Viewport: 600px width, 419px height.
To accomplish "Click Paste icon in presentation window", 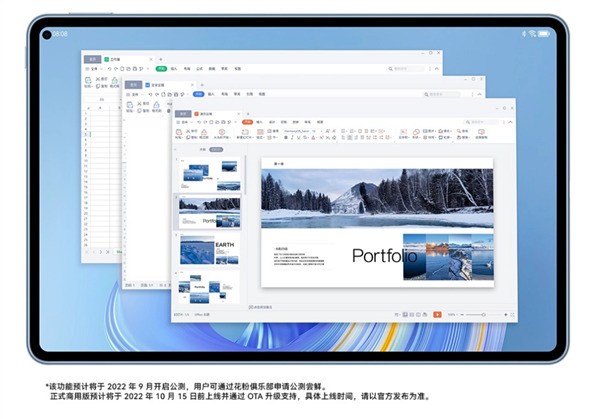I will click(x=179, y=132).
